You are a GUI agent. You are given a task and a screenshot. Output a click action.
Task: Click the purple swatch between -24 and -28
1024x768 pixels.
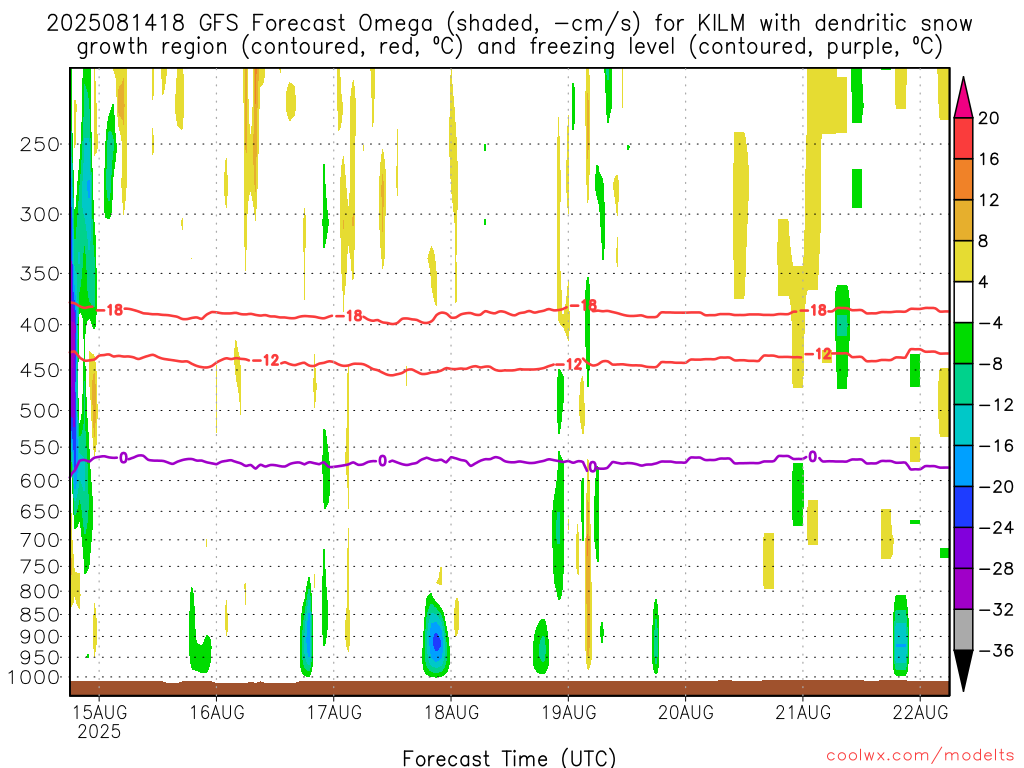click(x=963, y=548)
